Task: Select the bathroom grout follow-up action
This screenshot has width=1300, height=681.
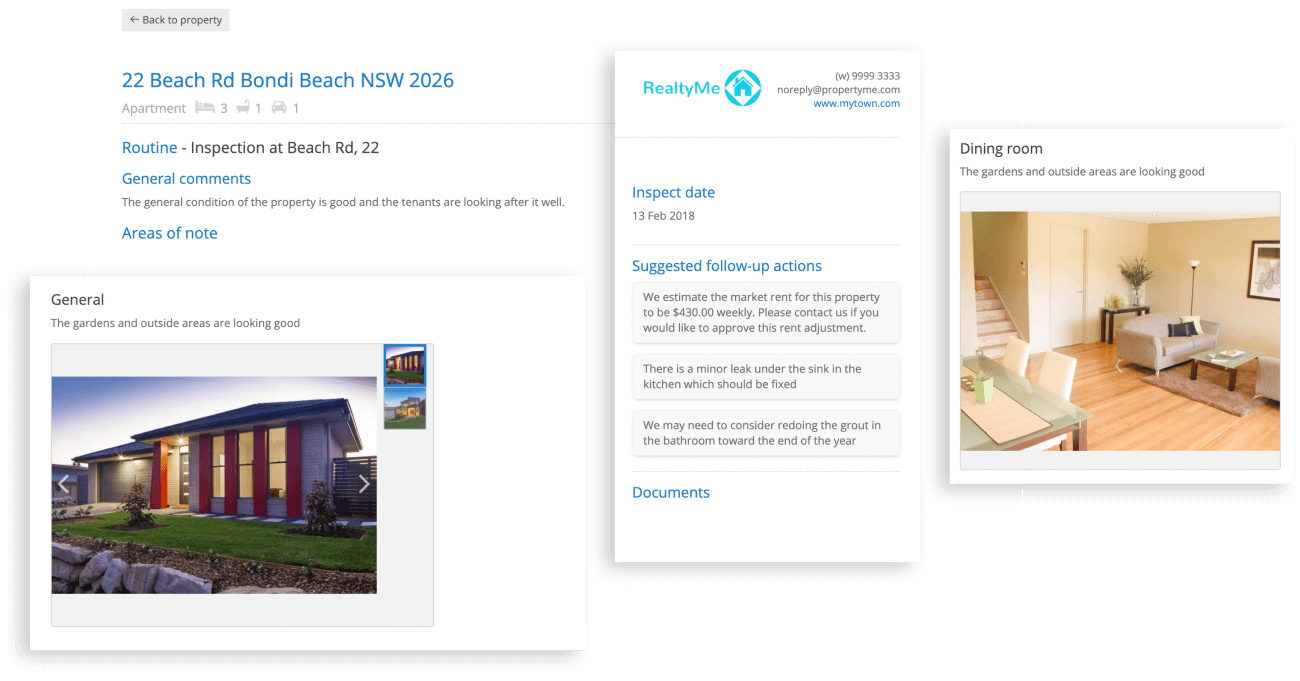Action: coord(766,433)
